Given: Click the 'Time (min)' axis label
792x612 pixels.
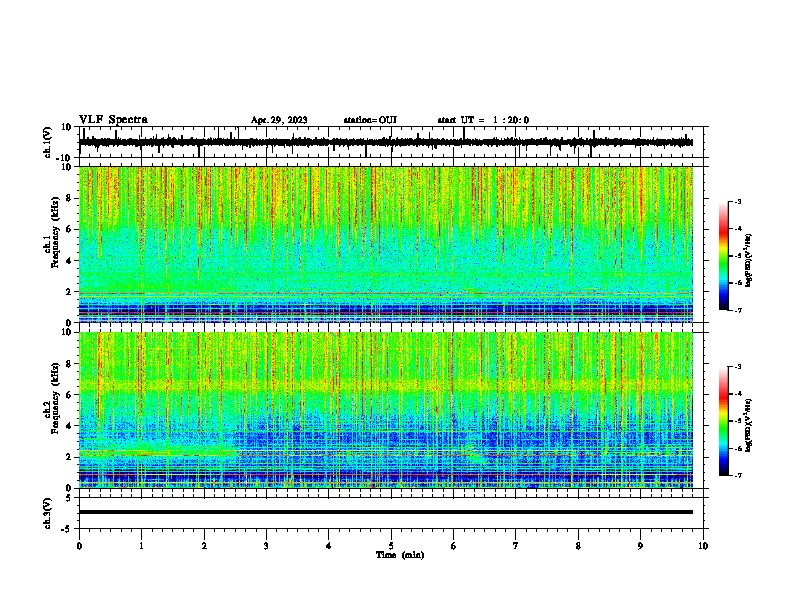Looking at the screenshot, I should tap(400, 555).
